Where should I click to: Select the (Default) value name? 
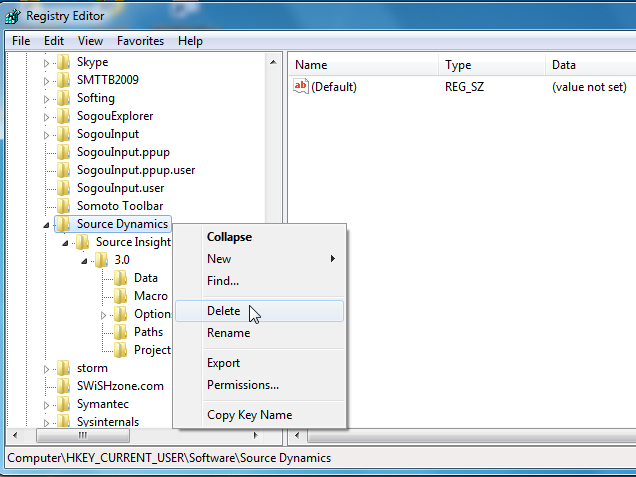[334, 87]
